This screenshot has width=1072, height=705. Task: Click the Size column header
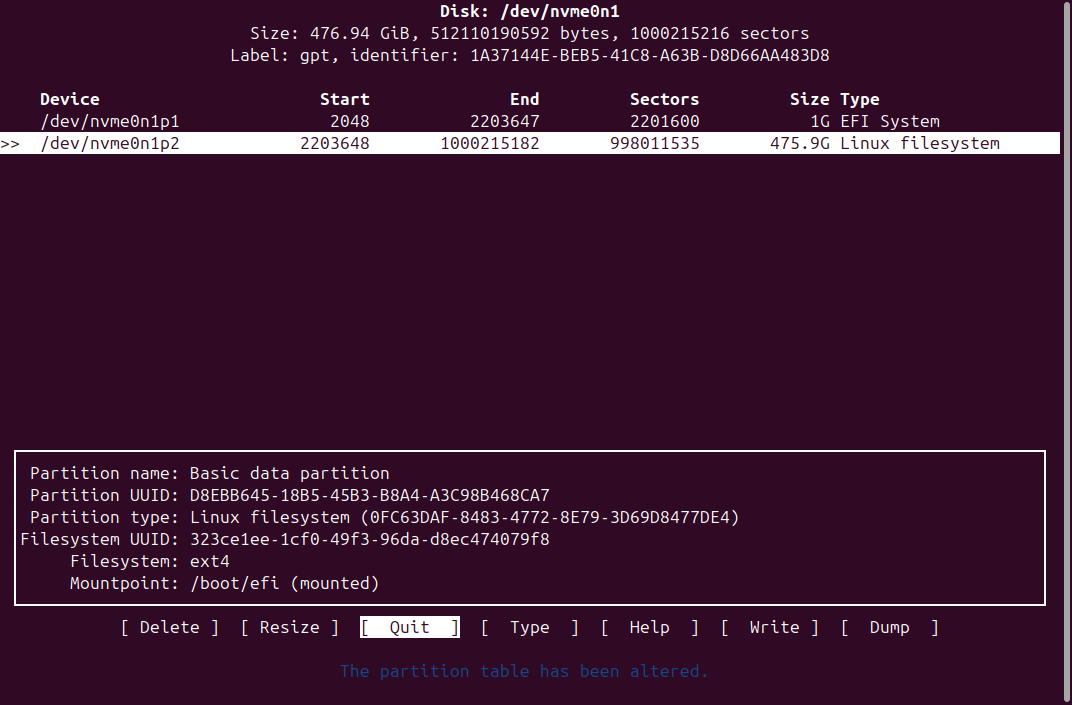pos(809,99)
